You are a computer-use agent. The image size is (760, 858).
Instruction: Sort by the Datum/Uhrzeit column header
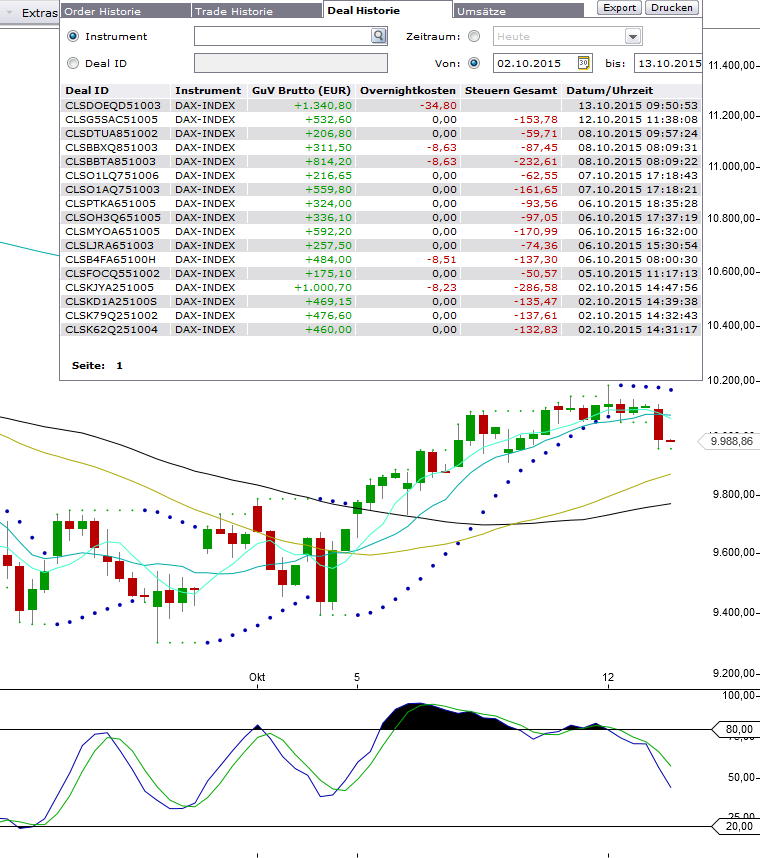coord(610,90)
